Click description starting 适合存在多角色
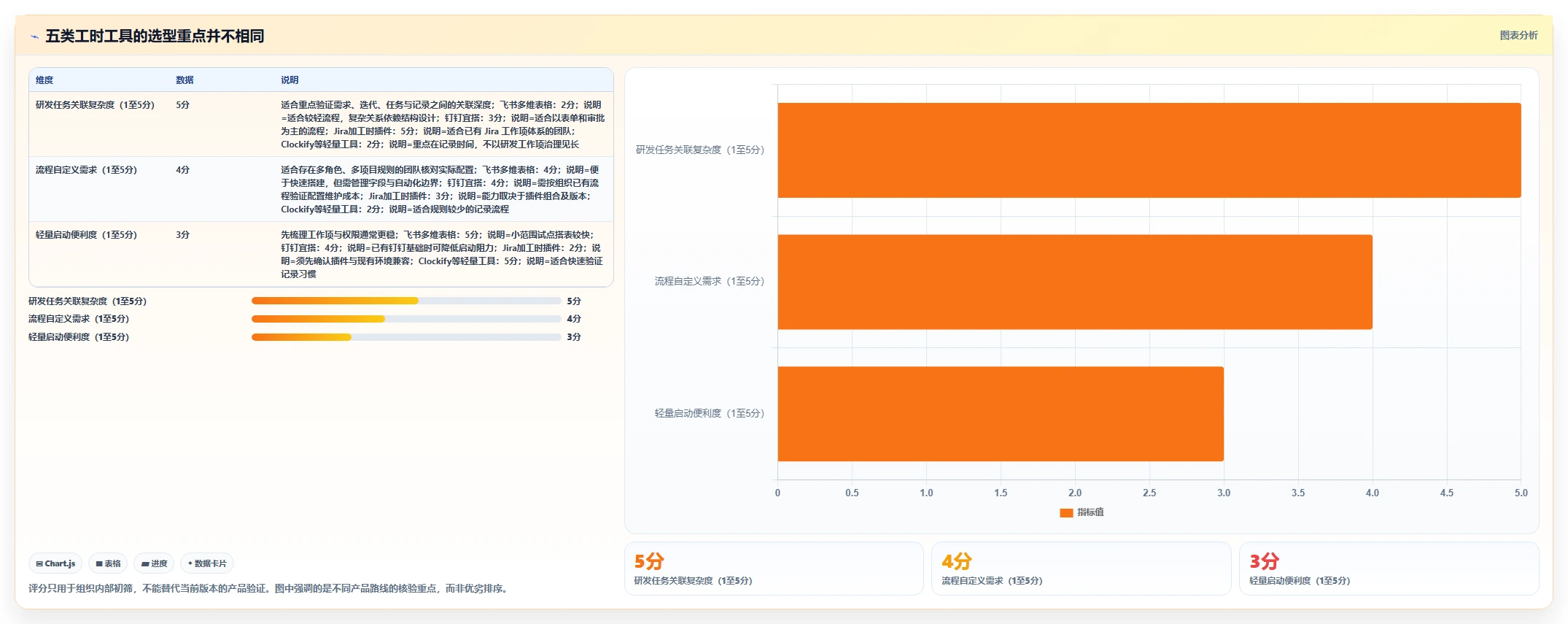The image size is (1568, 624). 441,190
